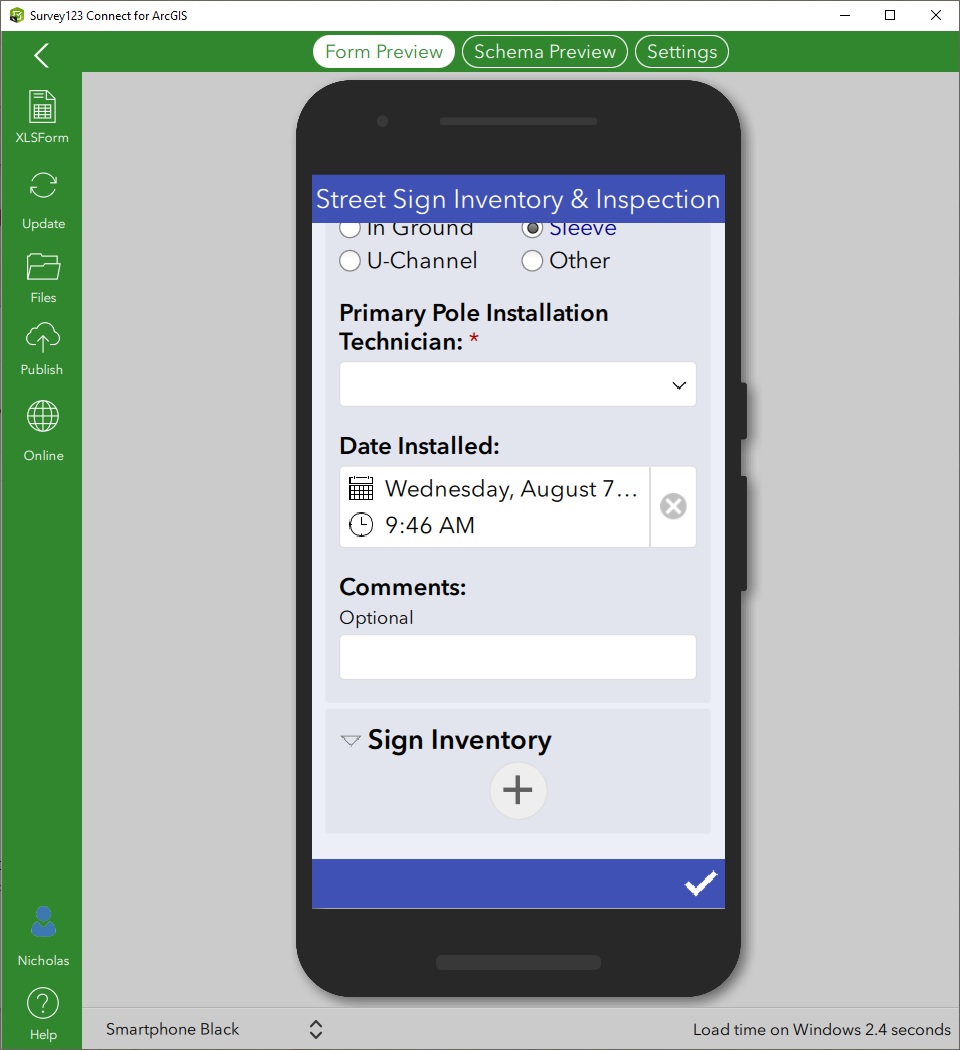Click the back arrow icon

[x=42, y=56]
